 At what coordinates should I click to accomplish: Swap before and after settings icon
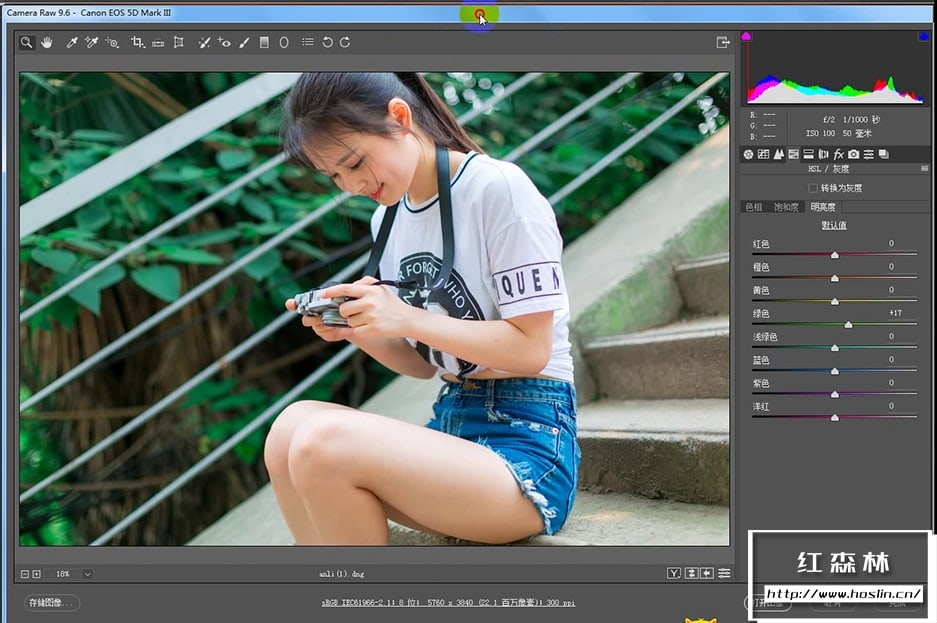691,573
